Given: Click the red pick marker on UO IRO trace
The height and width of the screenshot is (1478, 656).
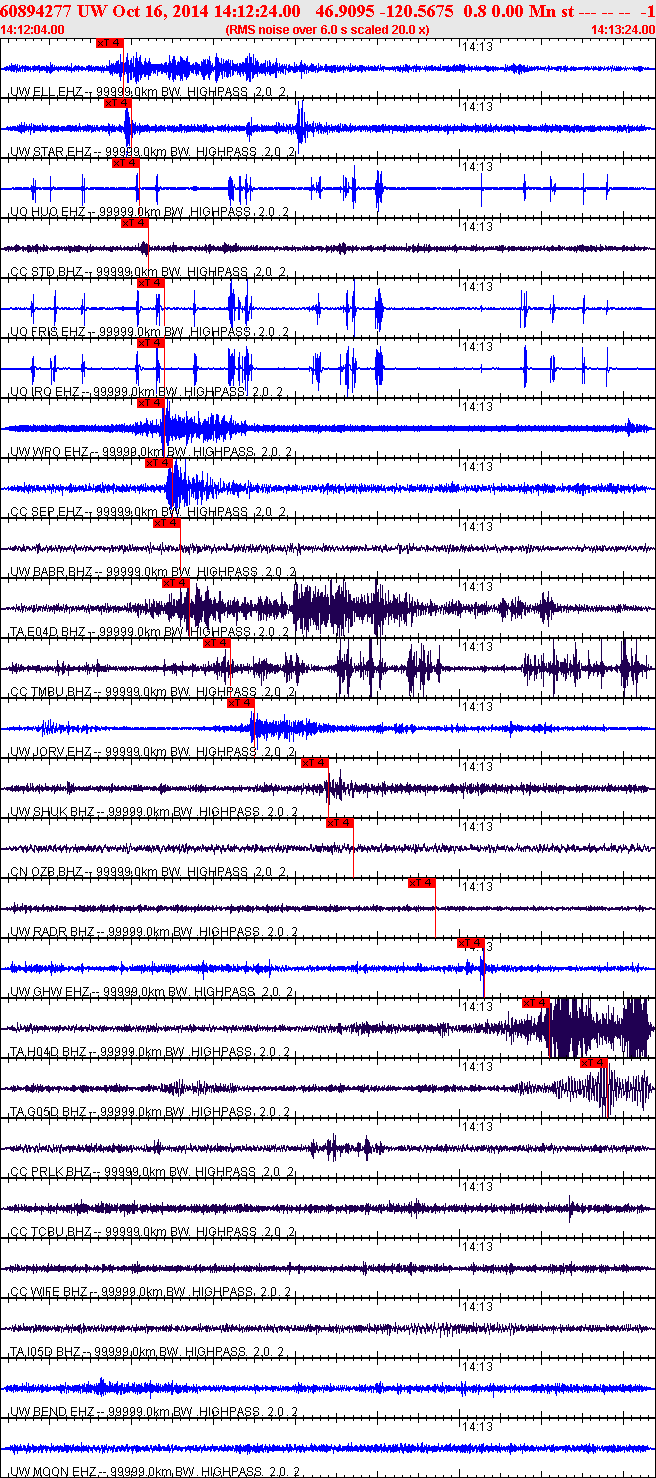Looking at the screenshot, I should [150, 343].
